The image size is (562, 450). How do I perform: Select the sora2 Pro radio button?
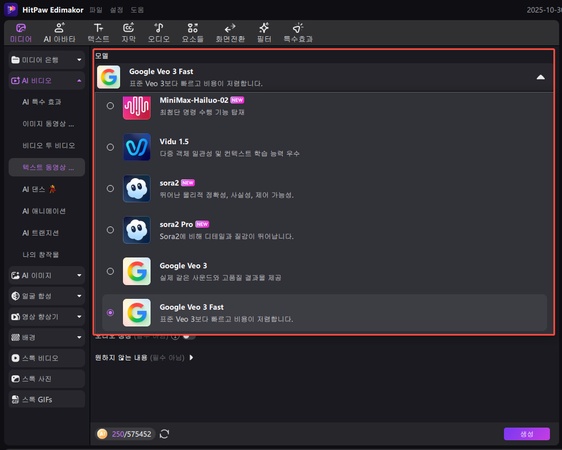[x=110, y=230]
